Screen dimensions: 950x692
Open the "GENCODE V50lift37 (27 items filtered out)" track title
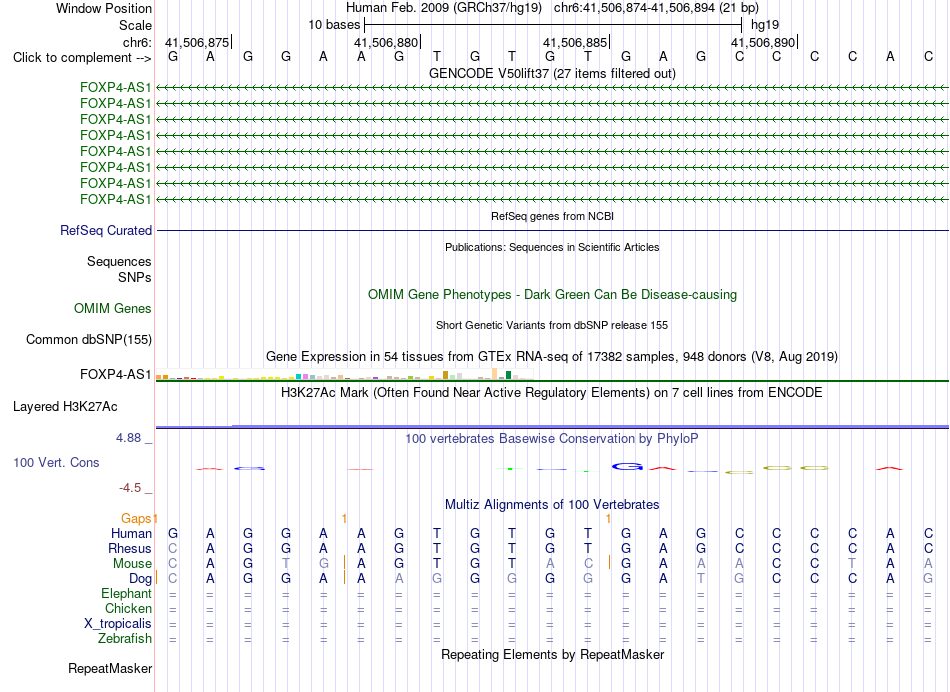(552, 73)
